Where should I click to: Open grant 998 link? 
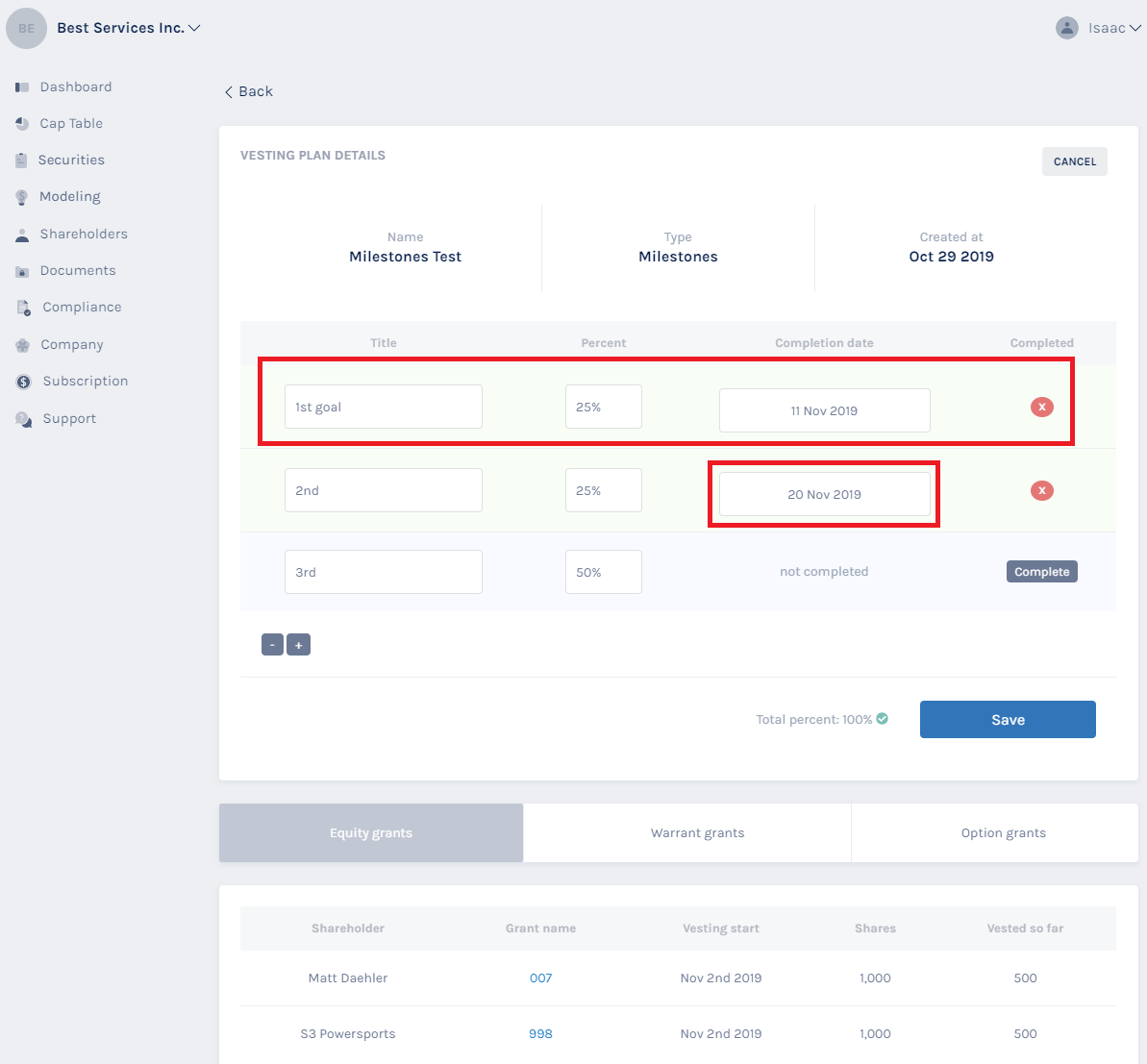pos(540,1033)
